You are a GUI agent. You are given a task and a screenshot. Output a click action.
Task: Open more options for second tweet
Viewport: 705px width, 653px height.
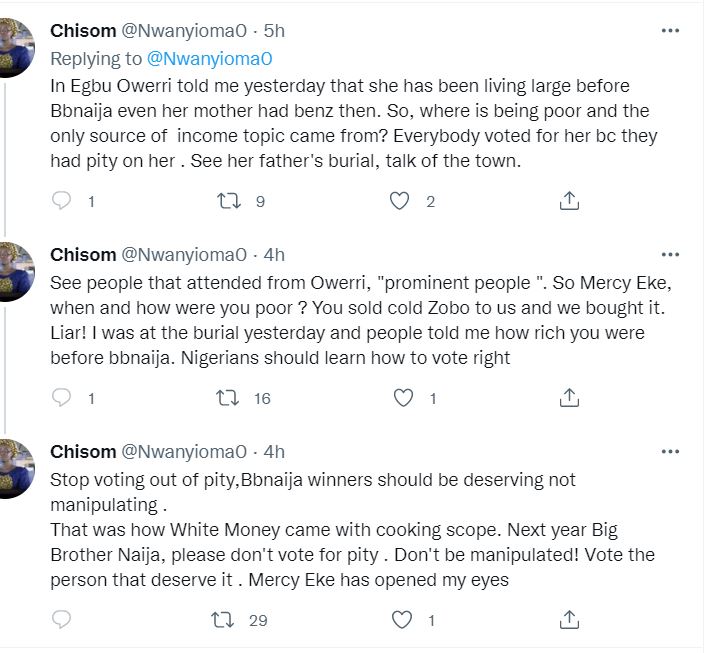670,253
